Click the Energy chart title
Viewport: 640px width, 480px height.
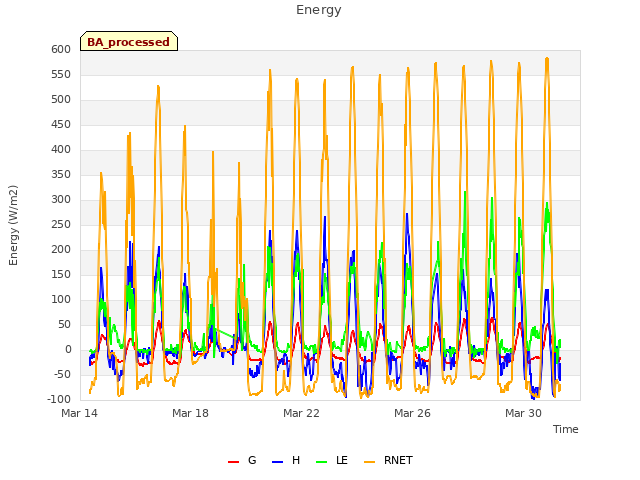tap(319, 10)
